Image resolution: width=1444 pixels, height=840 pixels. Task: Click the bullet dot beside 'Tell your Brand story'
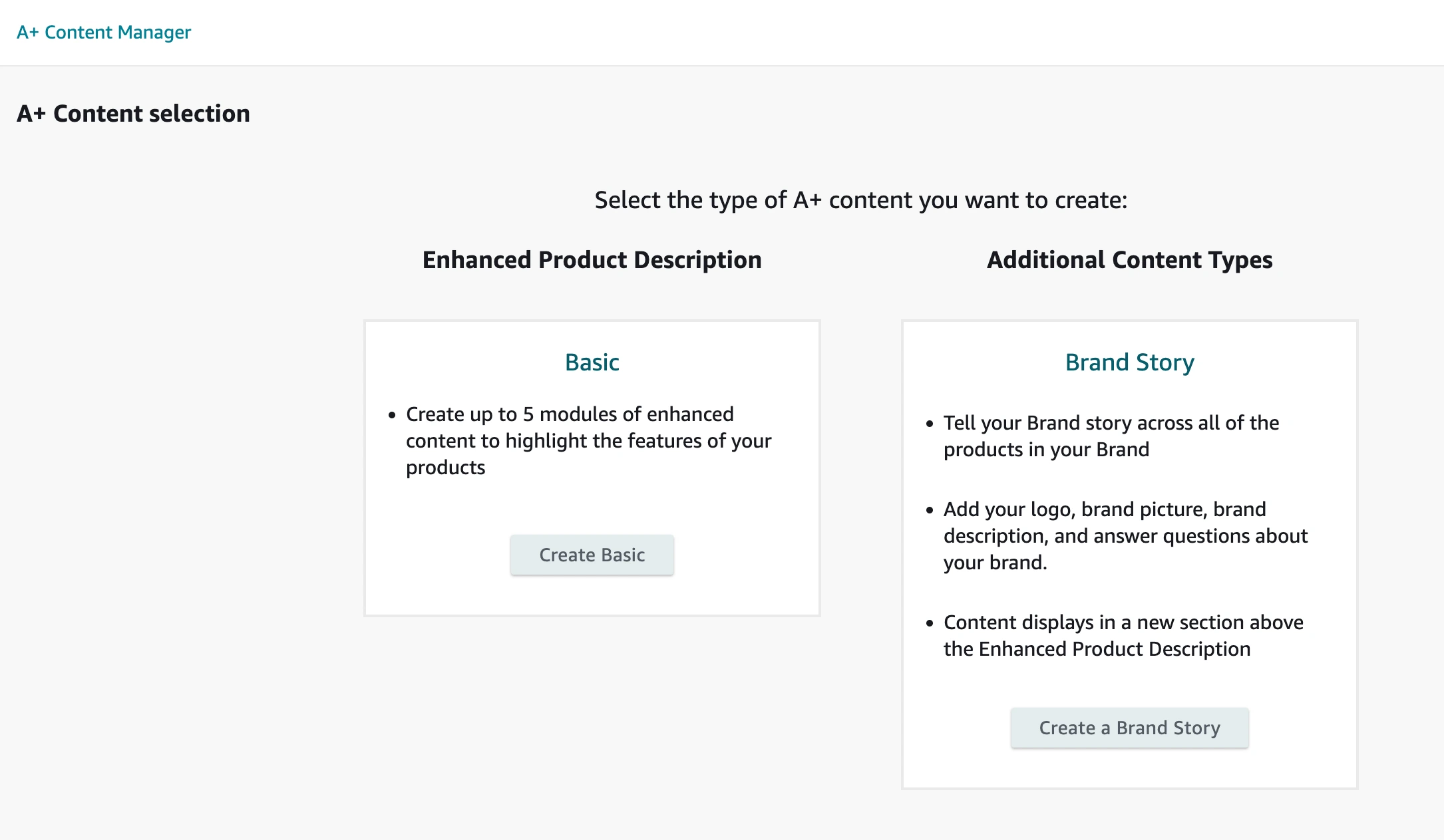click(x=930, y=424)
